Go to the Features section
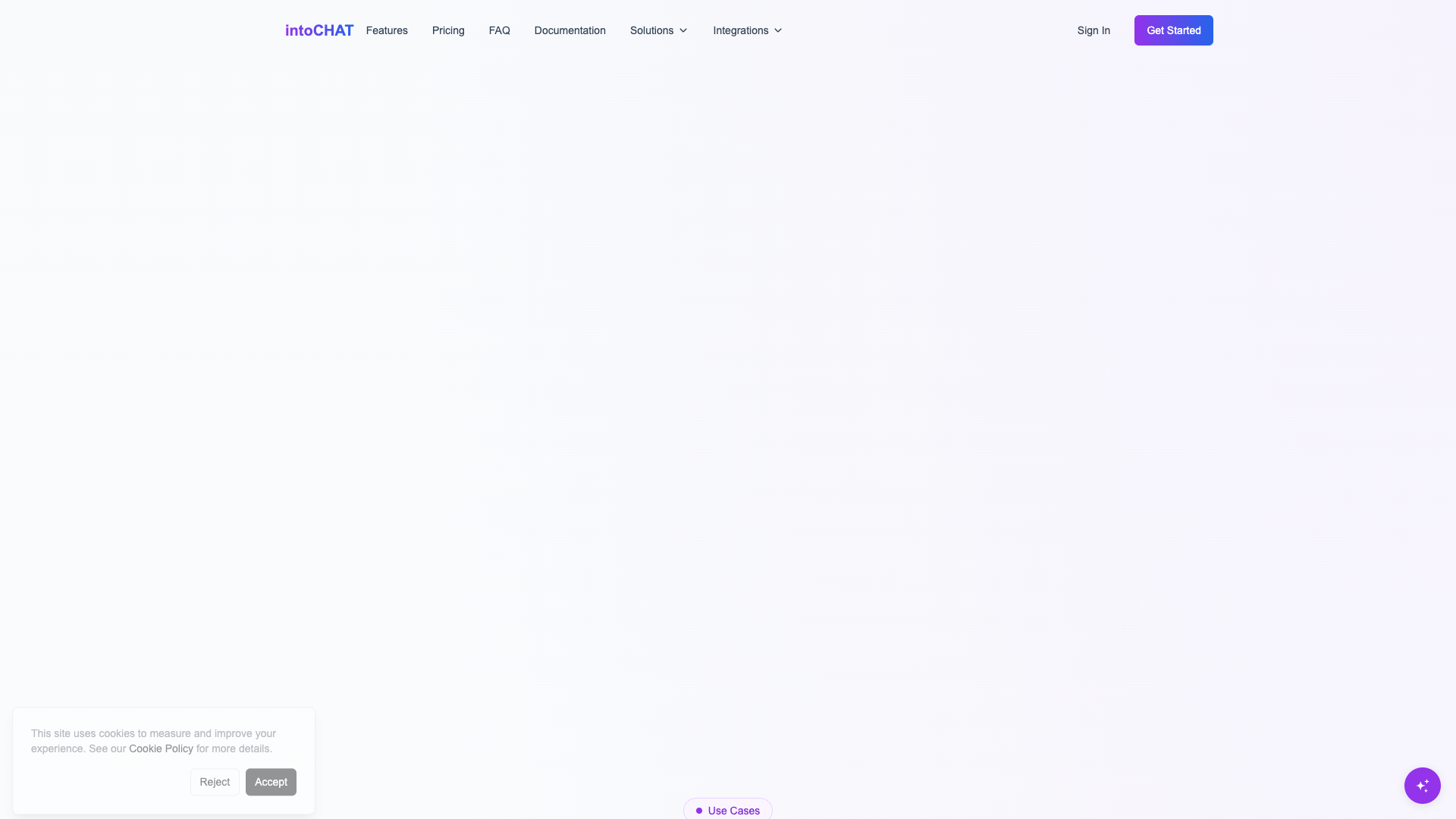The height and width of the screenshot is (819, 1456). (387, 30)
